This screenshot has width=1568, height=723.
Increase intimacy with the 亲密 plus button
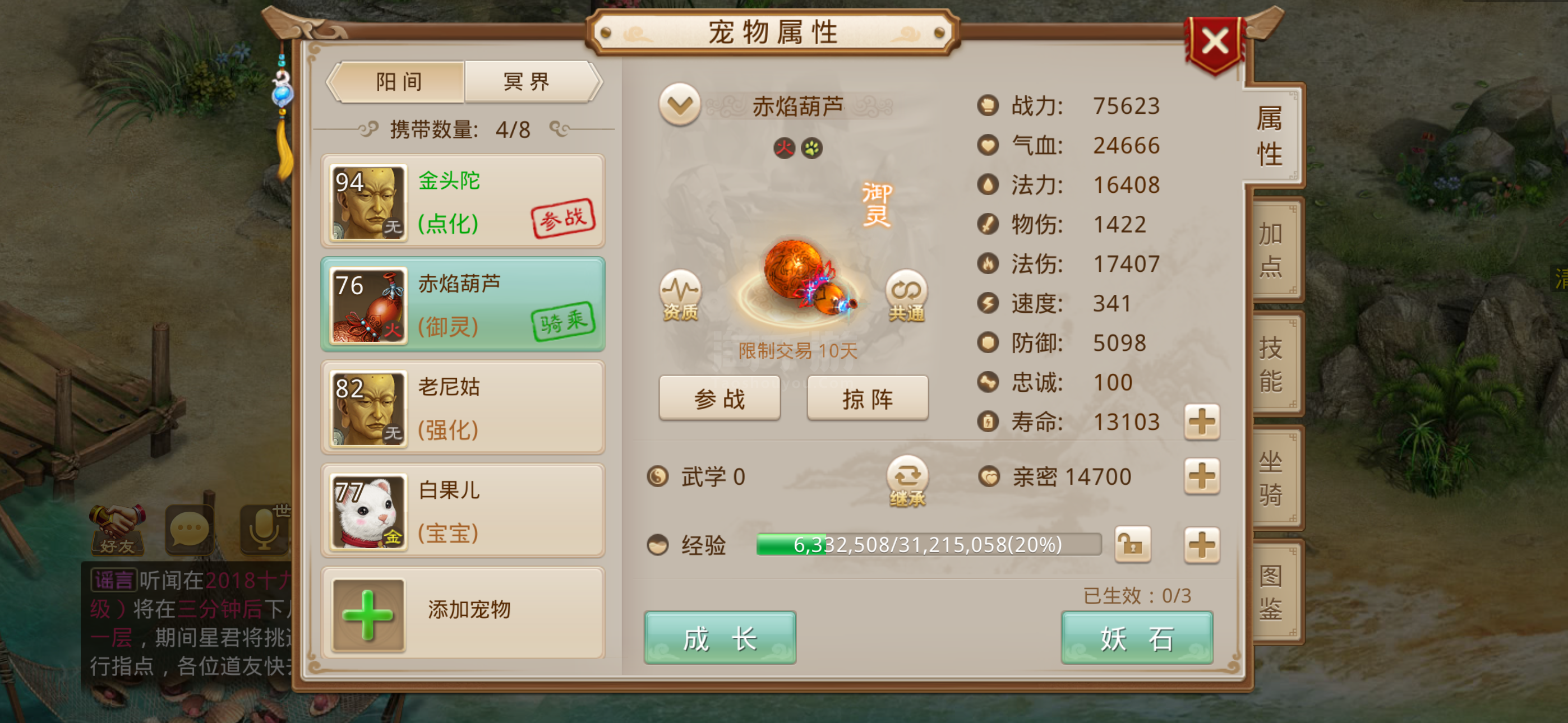[x=1202, y=476]
